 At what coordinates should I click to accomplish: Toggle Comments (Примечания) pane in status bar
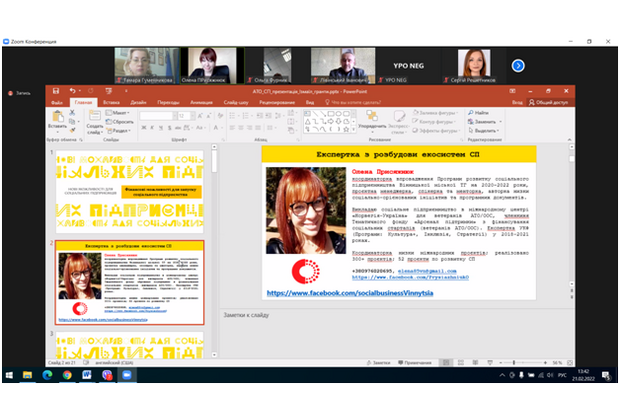tap(420, 360)
